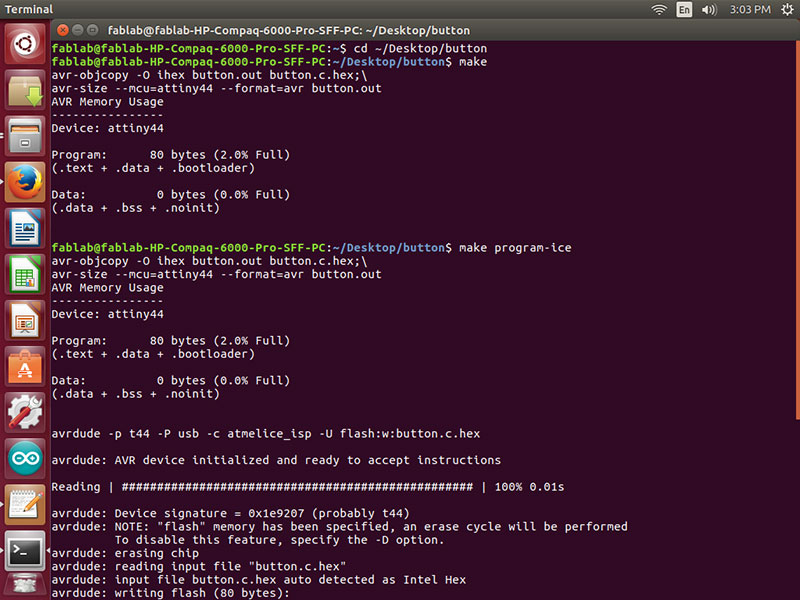
Task: Launch the Firefox web browser
Action: pos(24,182)
